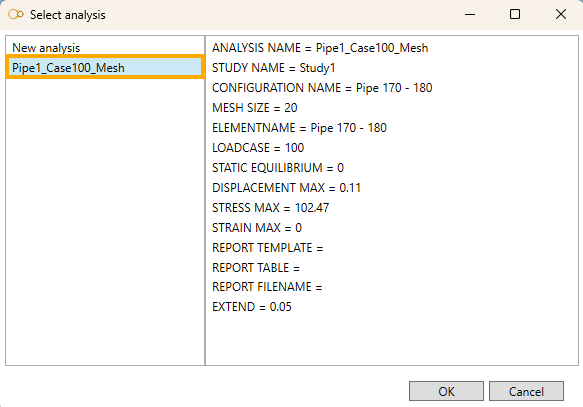
Task: Minimize the Select analysis window
Action: point(470,14)
